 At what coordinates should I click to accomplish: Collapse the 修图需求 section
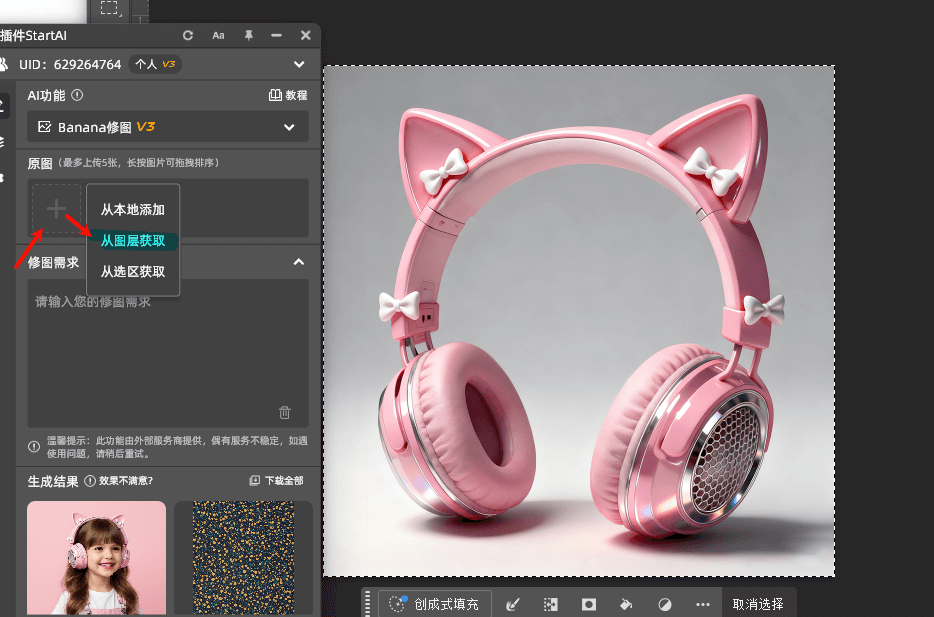pyautogui.click(x=298, y=262)
